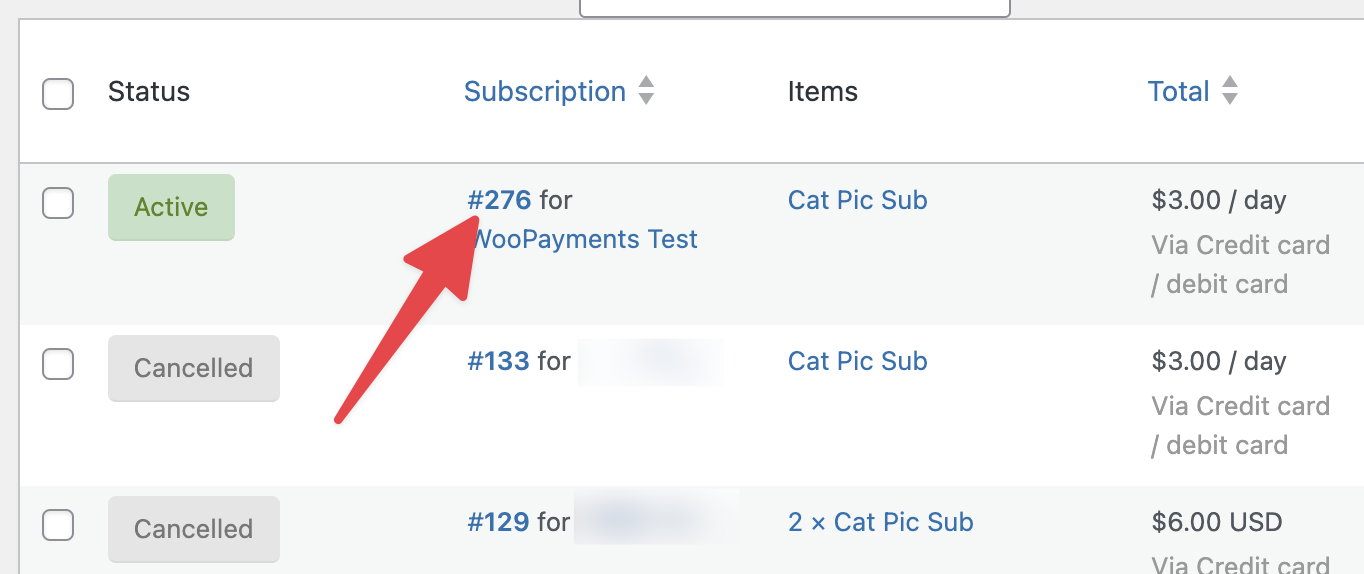Click the Total column header
This screenshot has width=1364, height=574.
1179,92
